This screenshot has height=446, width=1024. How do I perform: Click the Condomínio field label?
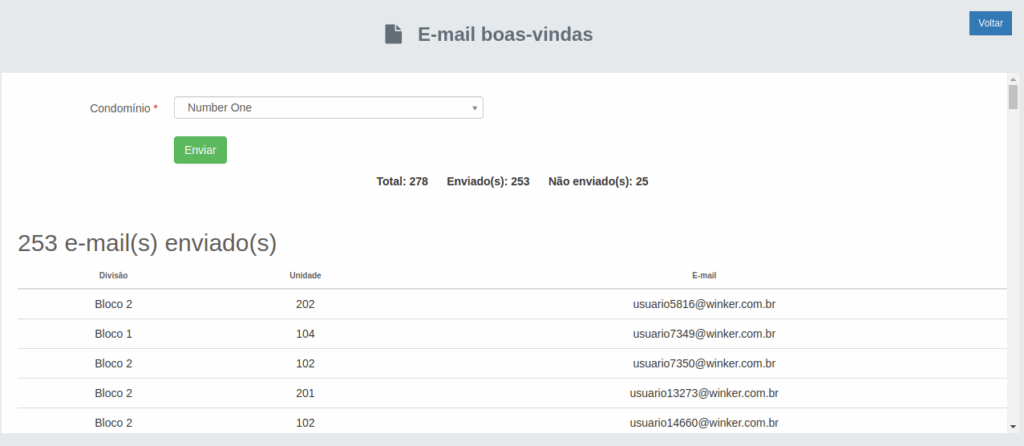[123, 108]
